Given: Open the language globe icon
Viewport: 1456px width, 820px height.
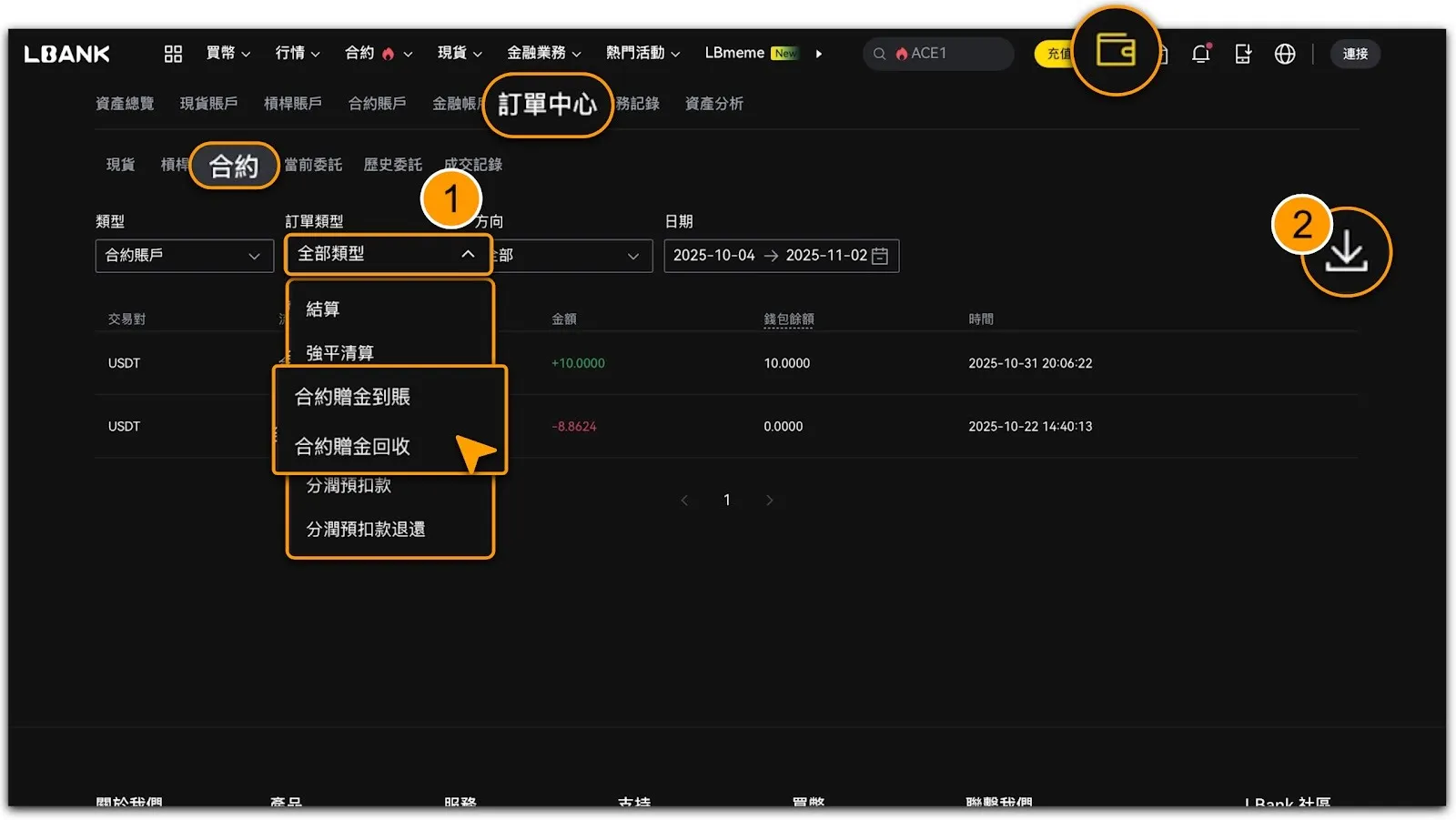Looking at the screenshot, I should pyautogui.click(x=1284, y=54).
